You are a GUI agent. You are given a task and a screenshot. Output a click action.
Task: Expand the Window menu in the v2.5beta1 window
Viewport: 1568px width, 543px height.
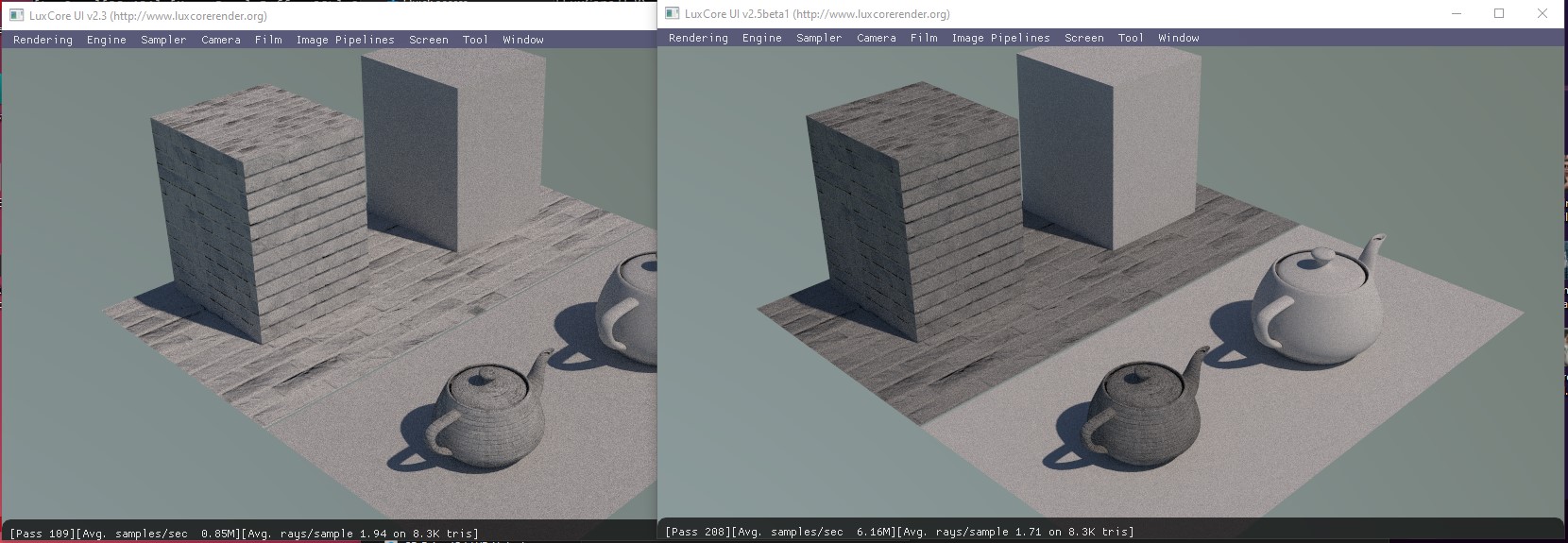click(1179, 38)
